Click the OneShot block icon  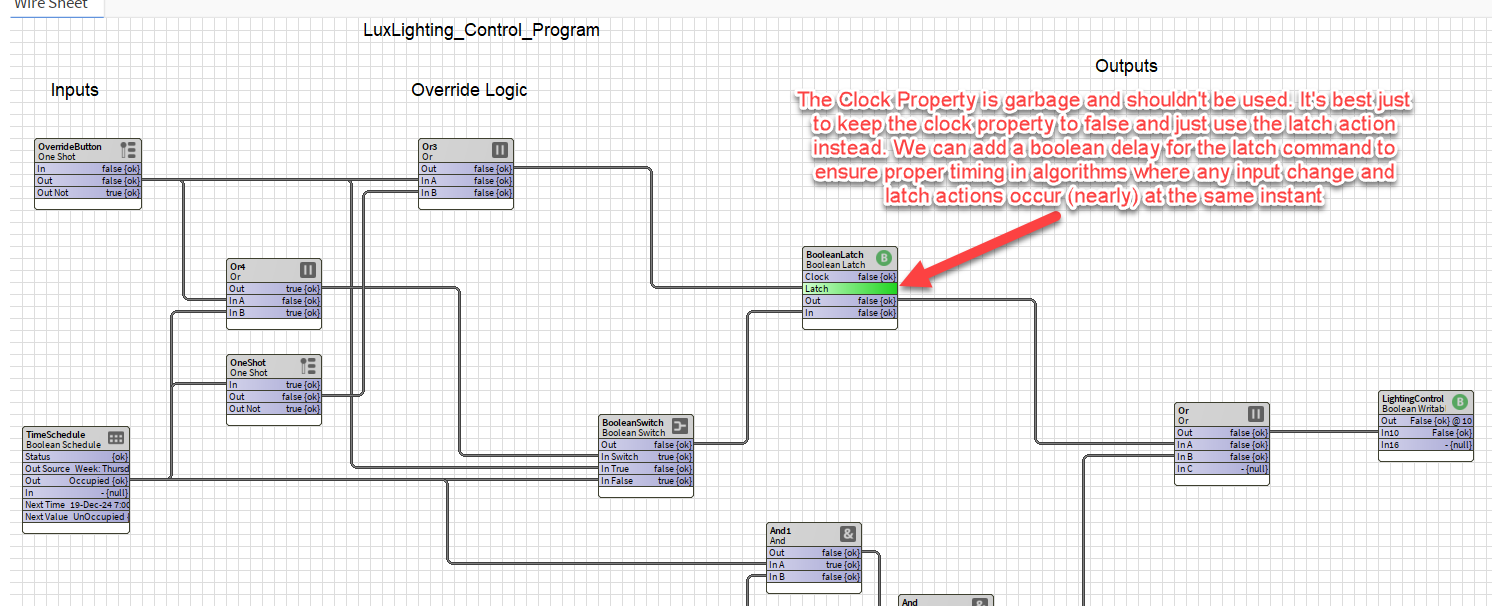click(x=308, y=366)
